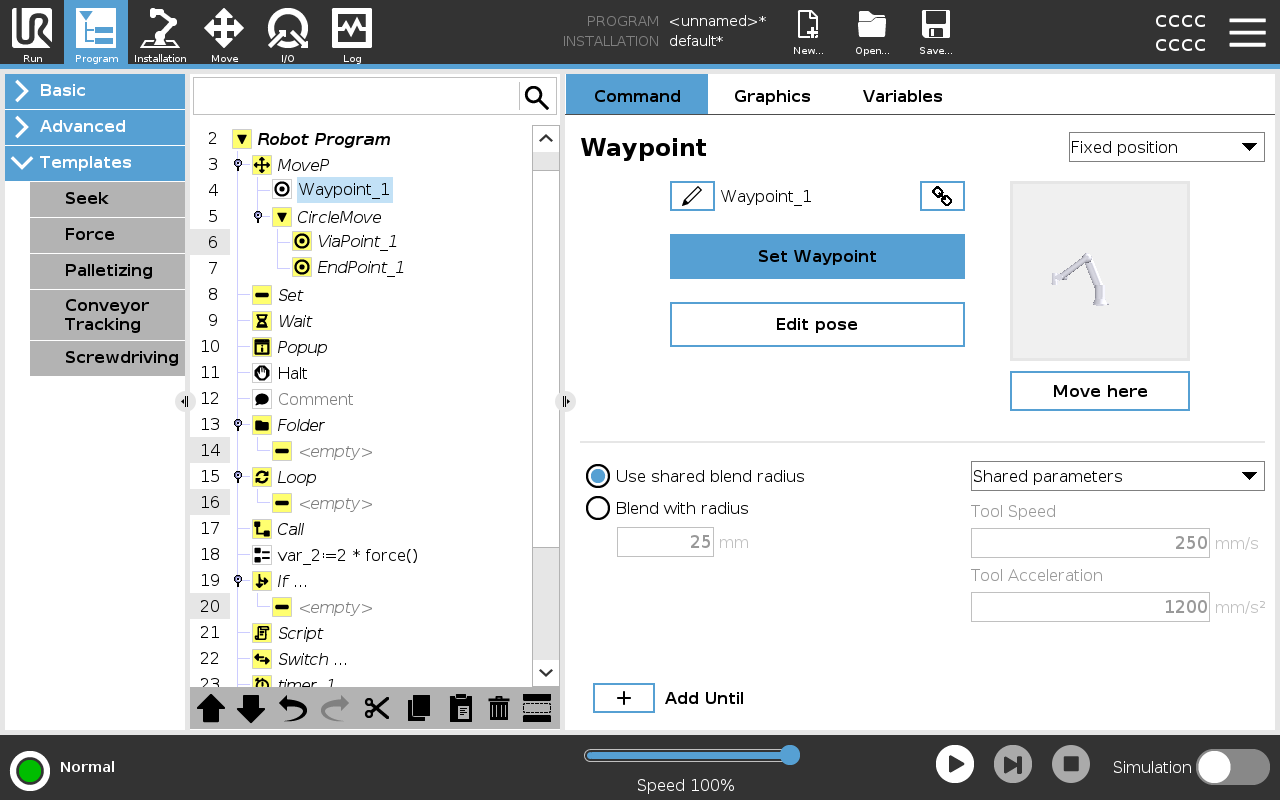
Task: Select the Blend with radius option
Action: pyautogui.click(x=598, y=508)
